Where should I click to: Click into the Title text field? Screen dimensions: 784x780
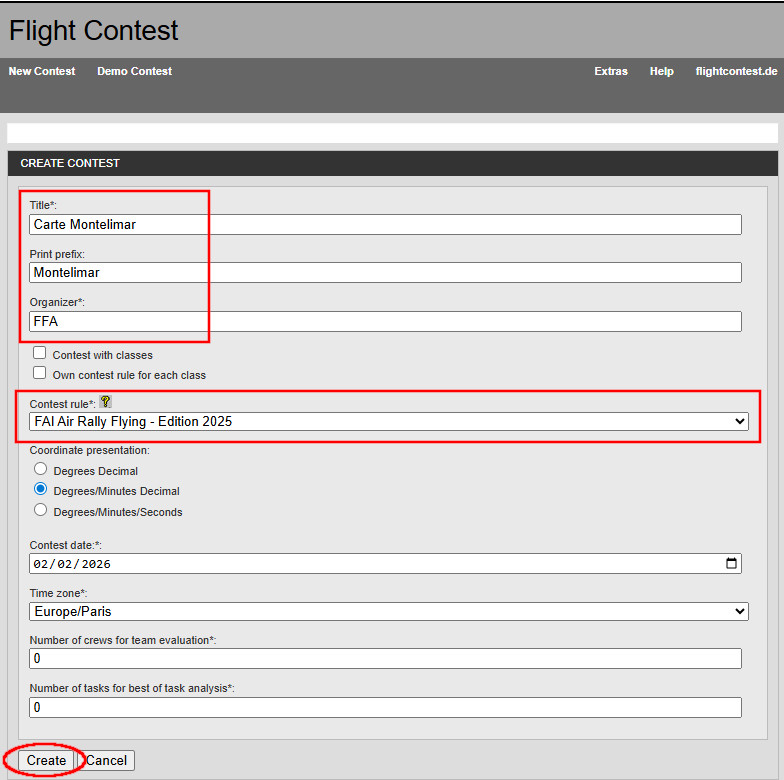click(386, 225)
